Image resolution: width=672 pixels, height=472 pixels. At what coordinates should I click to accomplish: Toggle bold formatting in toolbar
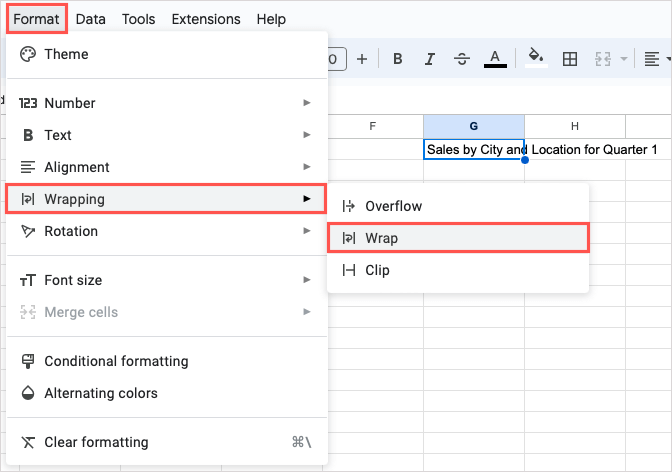(x=397, y=59)
